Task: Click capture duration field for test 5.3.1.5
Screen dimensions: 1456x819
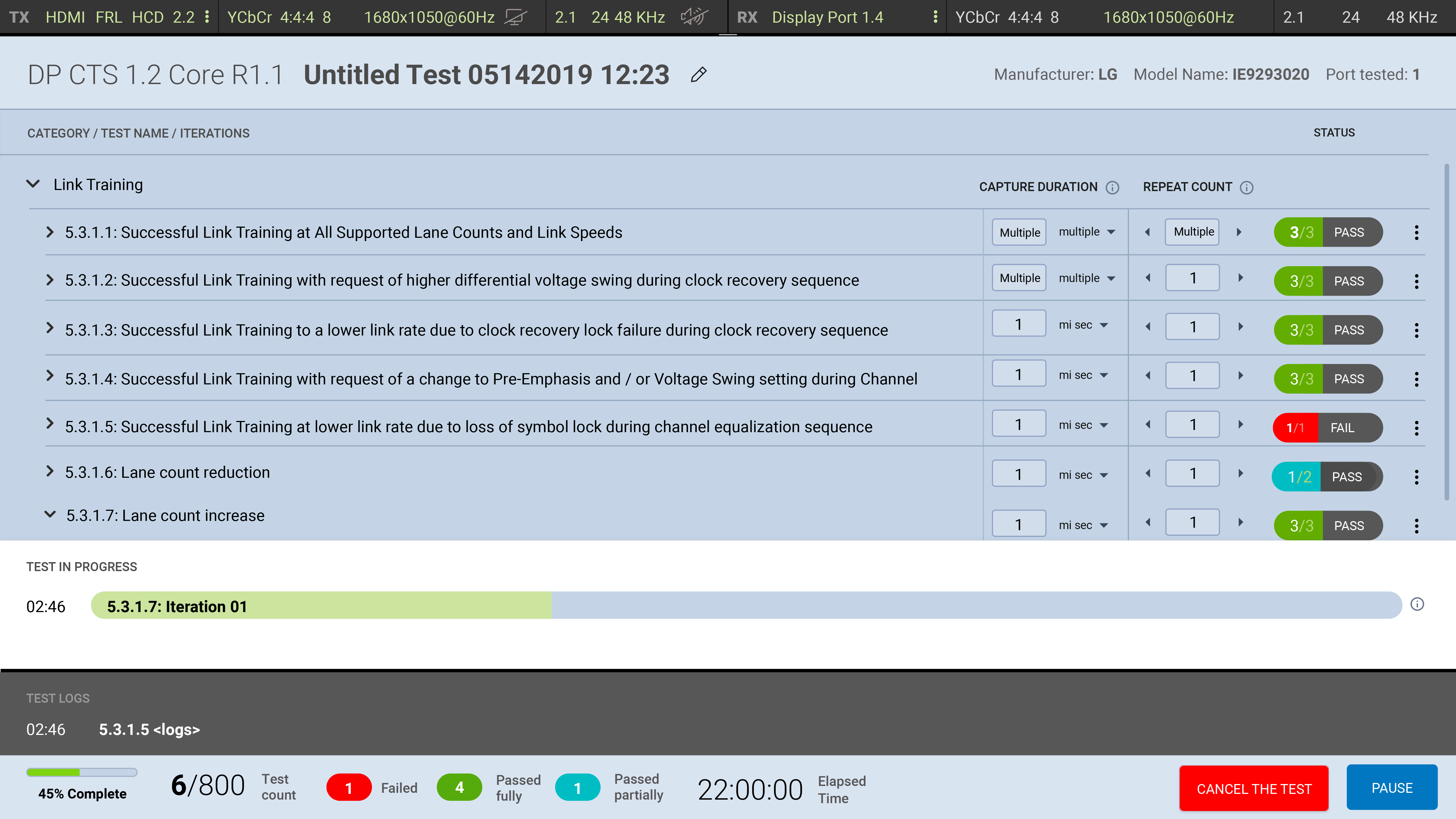Action: click(x=1019, y=424)
